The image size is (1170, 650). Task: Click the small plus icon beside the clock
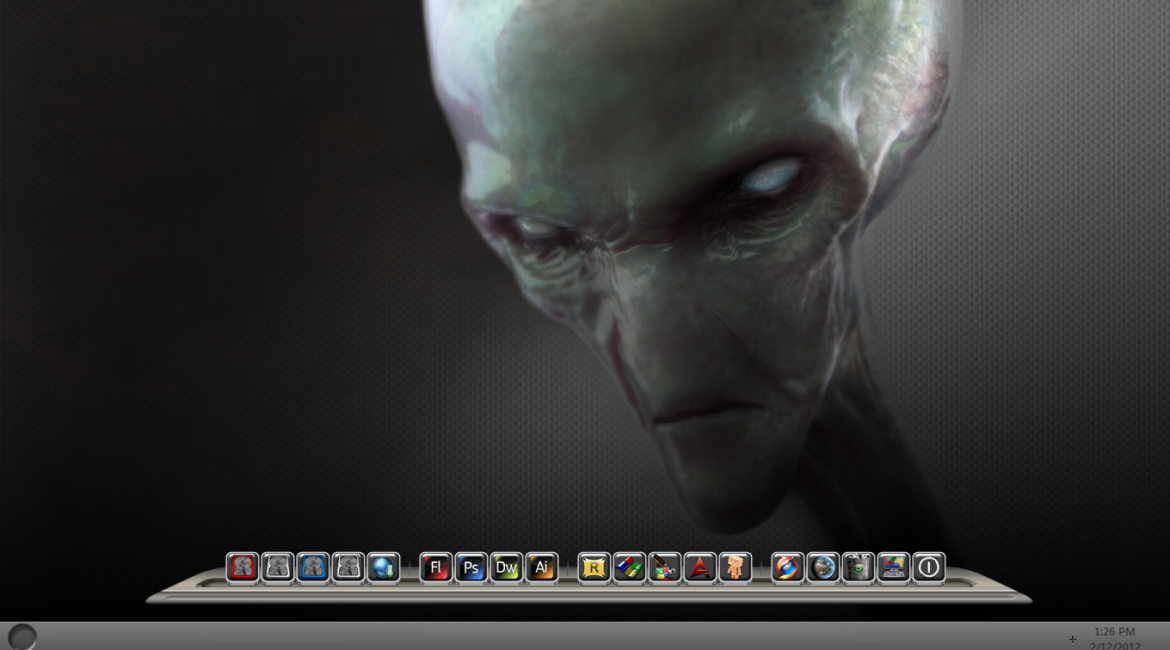1072,639
